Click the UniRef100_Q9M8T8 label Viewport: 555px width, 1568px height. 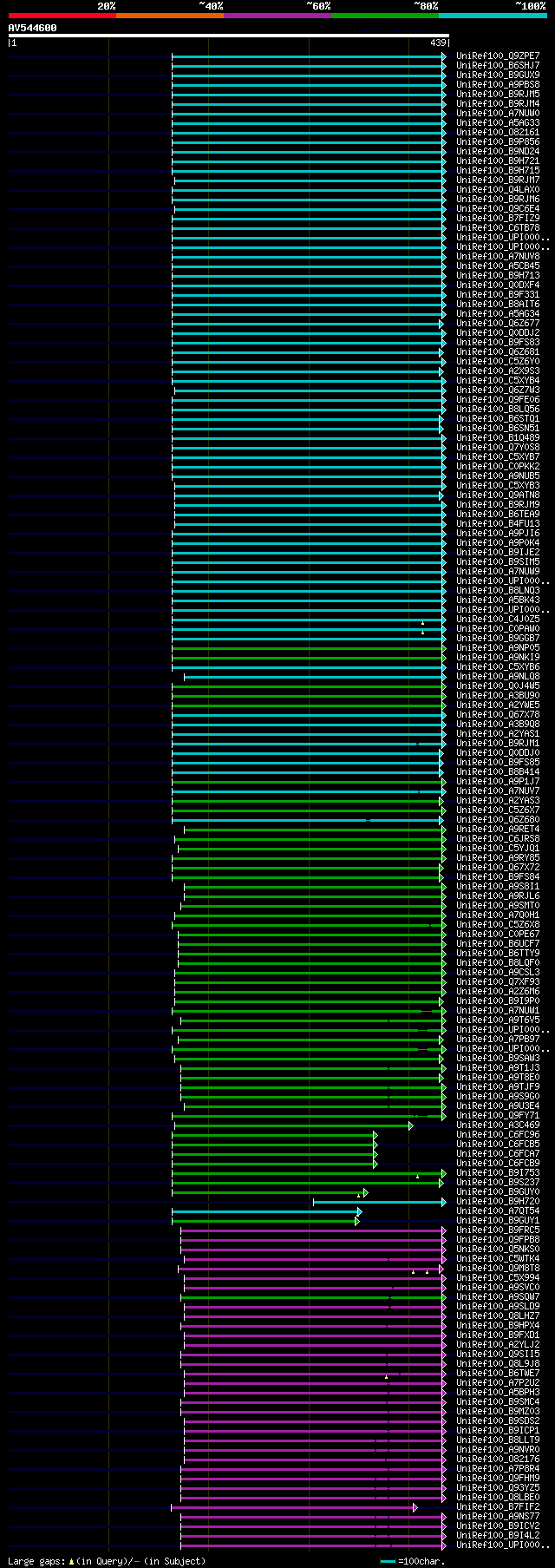click(498, 1268)
